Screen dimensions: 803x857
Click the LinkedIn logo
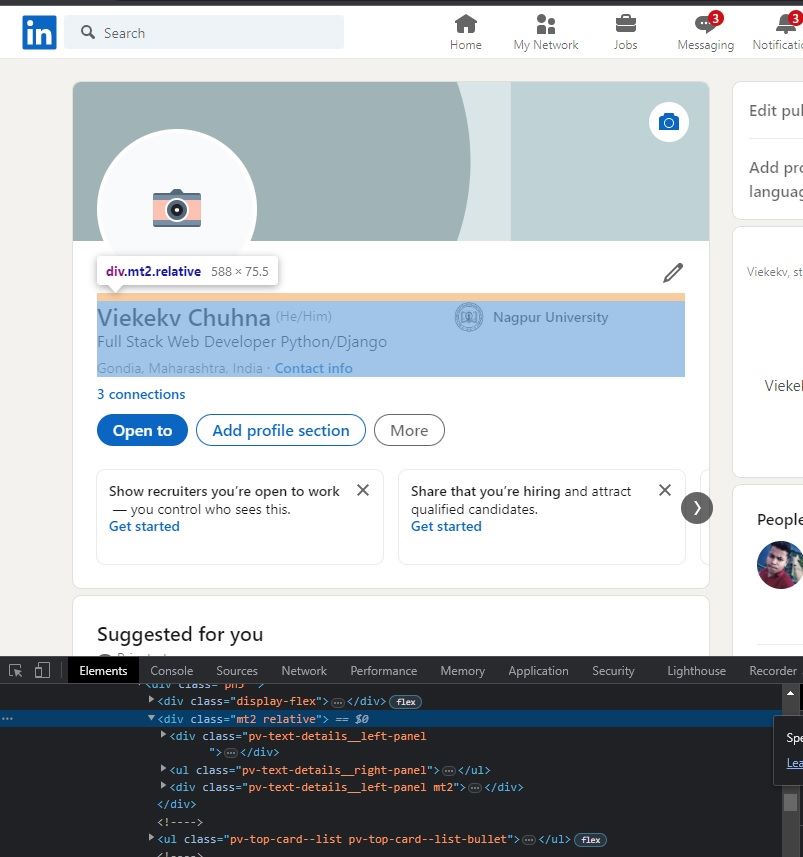pos(39,32)
